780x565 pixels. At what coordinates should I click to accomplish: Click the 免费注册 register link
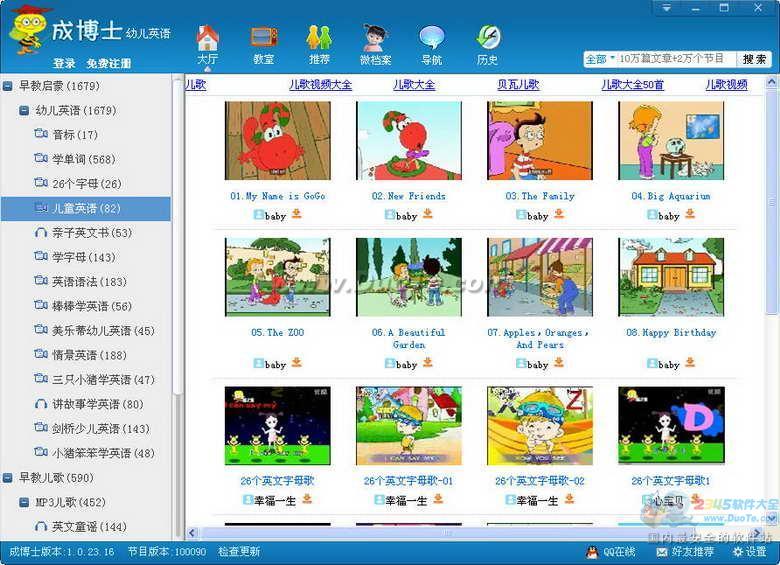(108, 63)
